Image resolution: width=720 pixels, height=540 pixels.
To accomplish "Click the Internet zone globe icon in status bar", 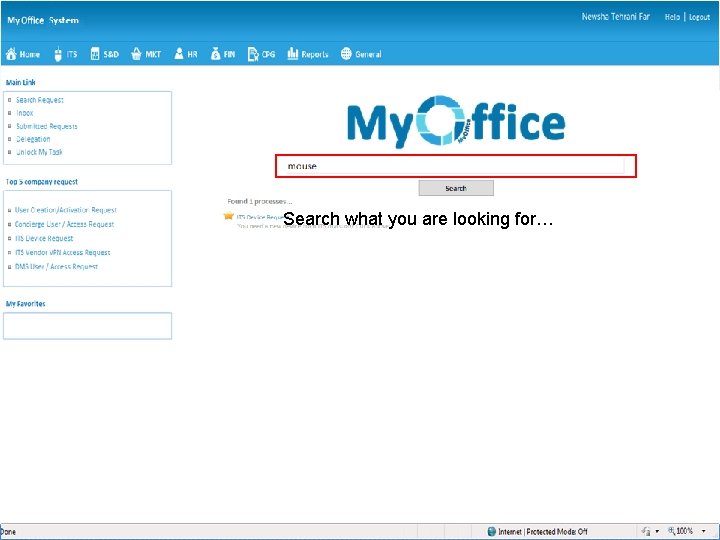I will pyautogui.click(x=491, y=531).
